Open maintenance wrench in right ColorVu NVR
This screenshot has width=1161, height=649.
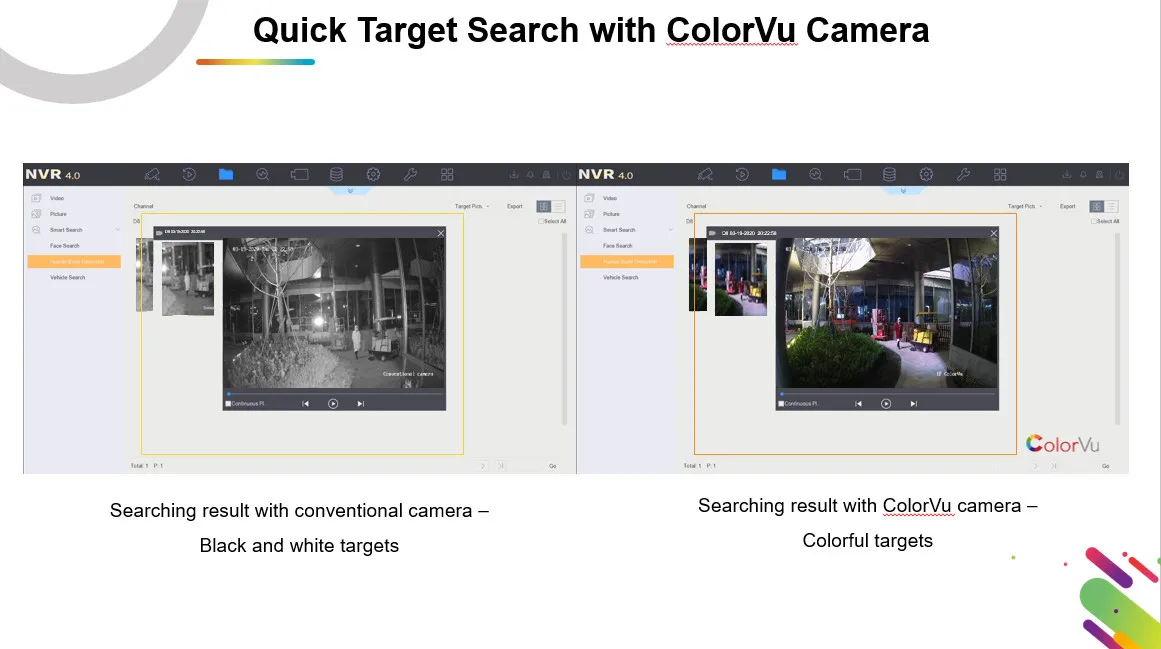(963, 175)
